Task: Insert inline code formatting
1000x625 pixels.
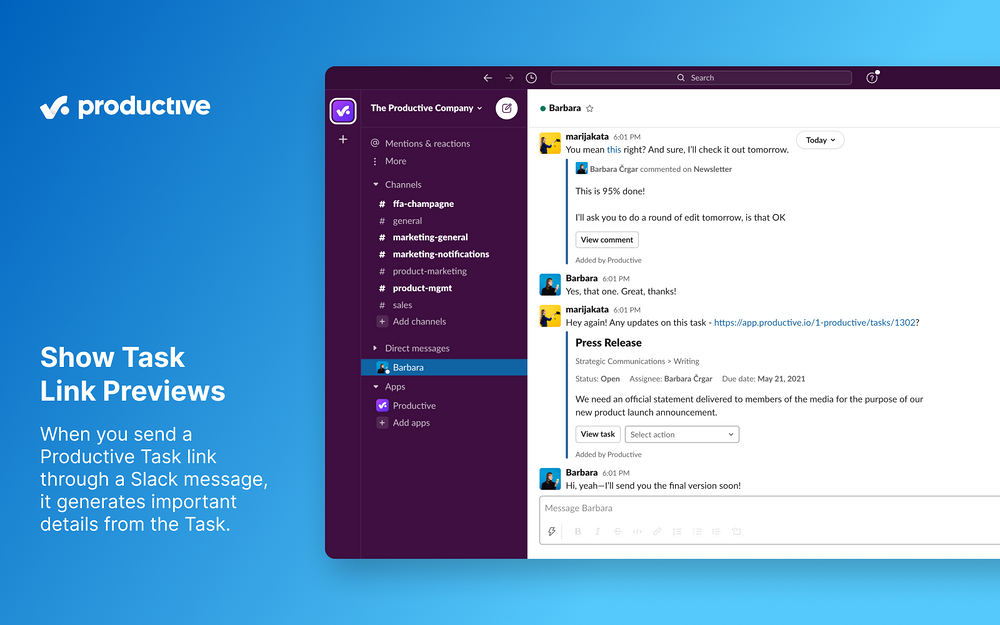Action: pyautogui.click(x=637, y=531)
